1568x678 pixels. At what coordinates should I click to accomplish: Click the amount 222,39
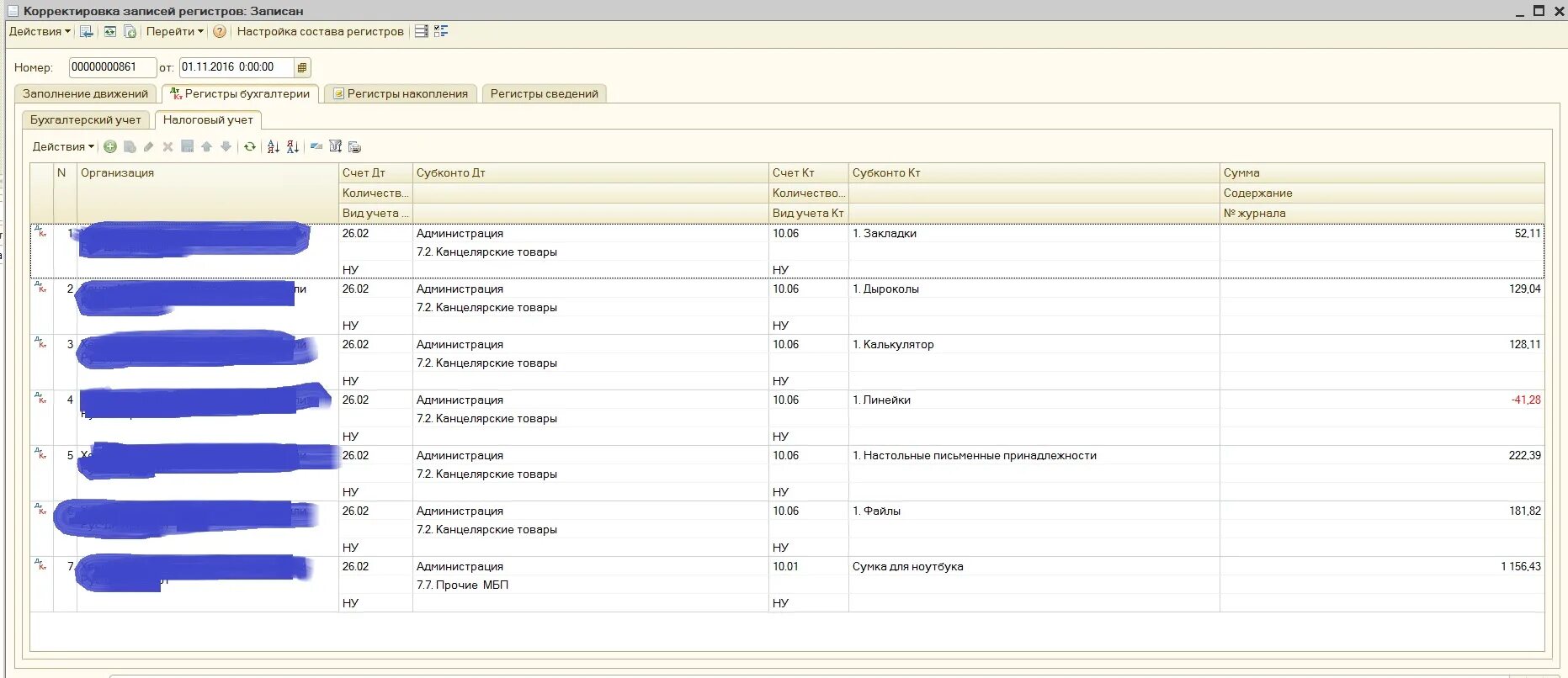[1524, 455]
